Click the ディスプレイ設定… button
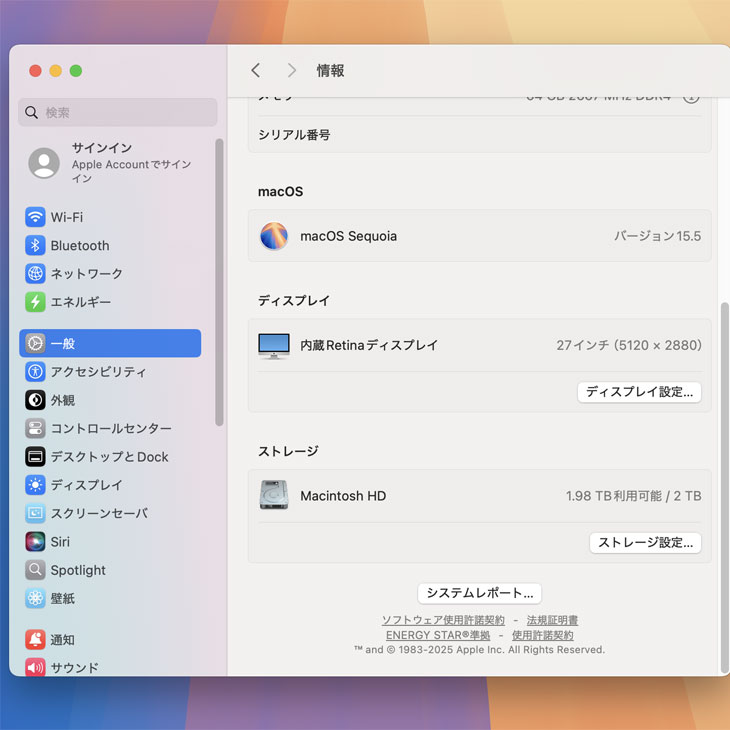The width and height of the screenshot is (730, 730). point(639,392)
